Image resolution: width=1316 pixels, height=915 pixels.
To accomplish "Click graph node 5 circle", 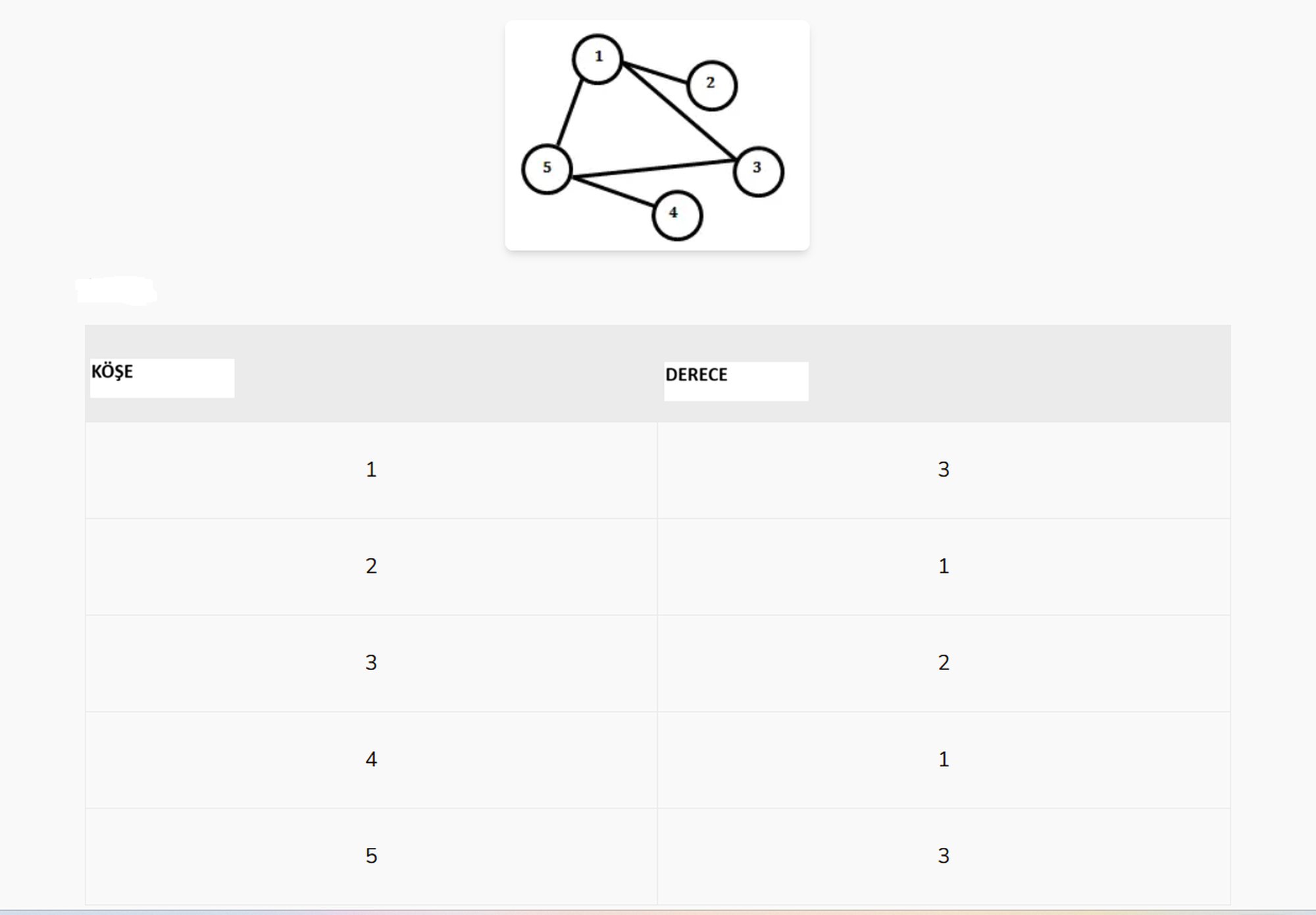I will 547,169.
